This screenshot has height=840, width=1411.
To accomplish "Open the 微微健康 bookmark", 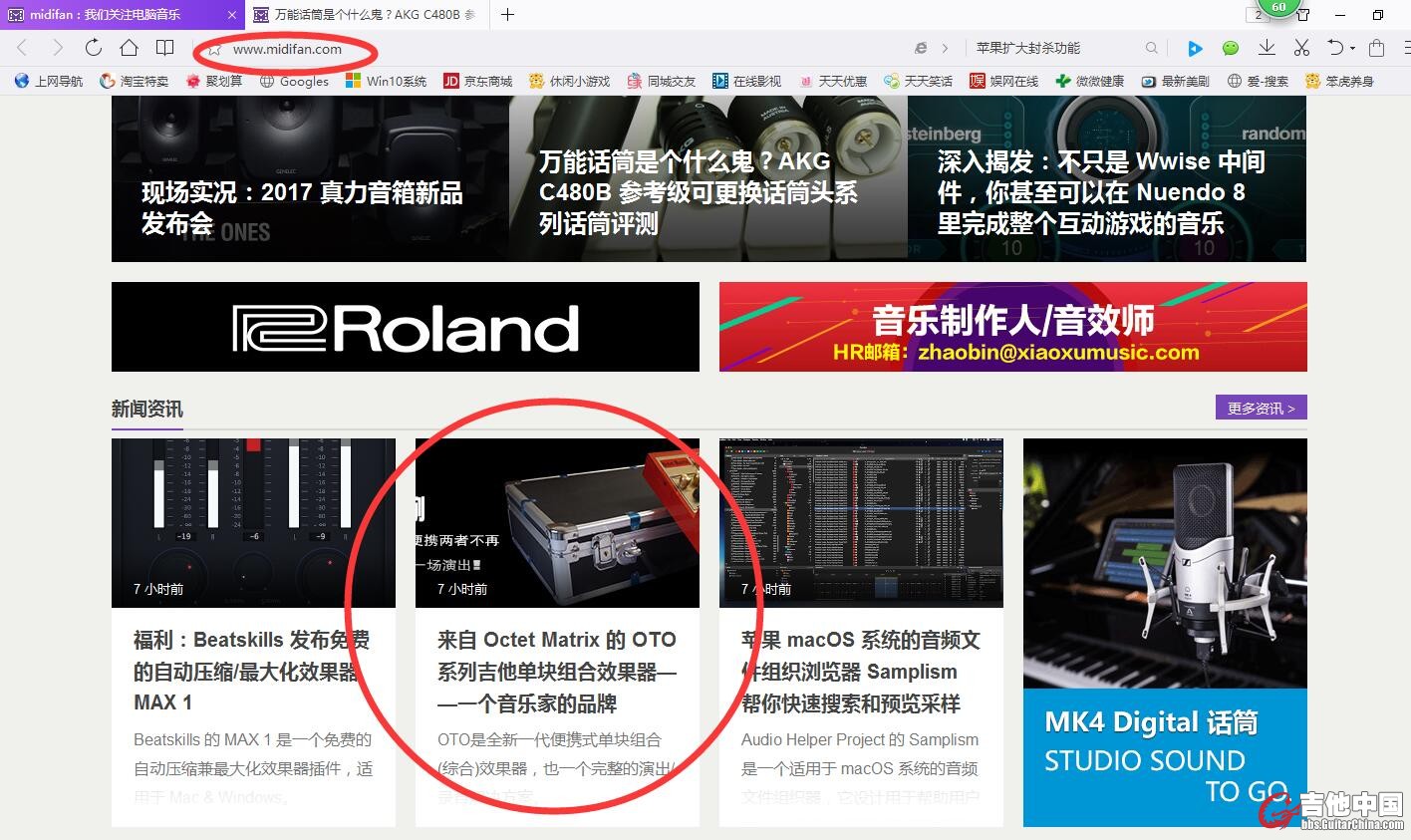I will (1089, 81).
